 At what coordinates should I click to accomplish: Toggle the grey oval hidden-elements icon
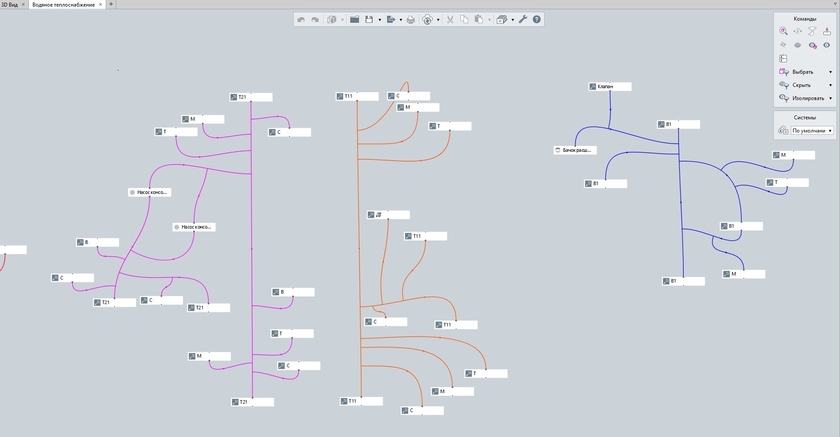797,45
